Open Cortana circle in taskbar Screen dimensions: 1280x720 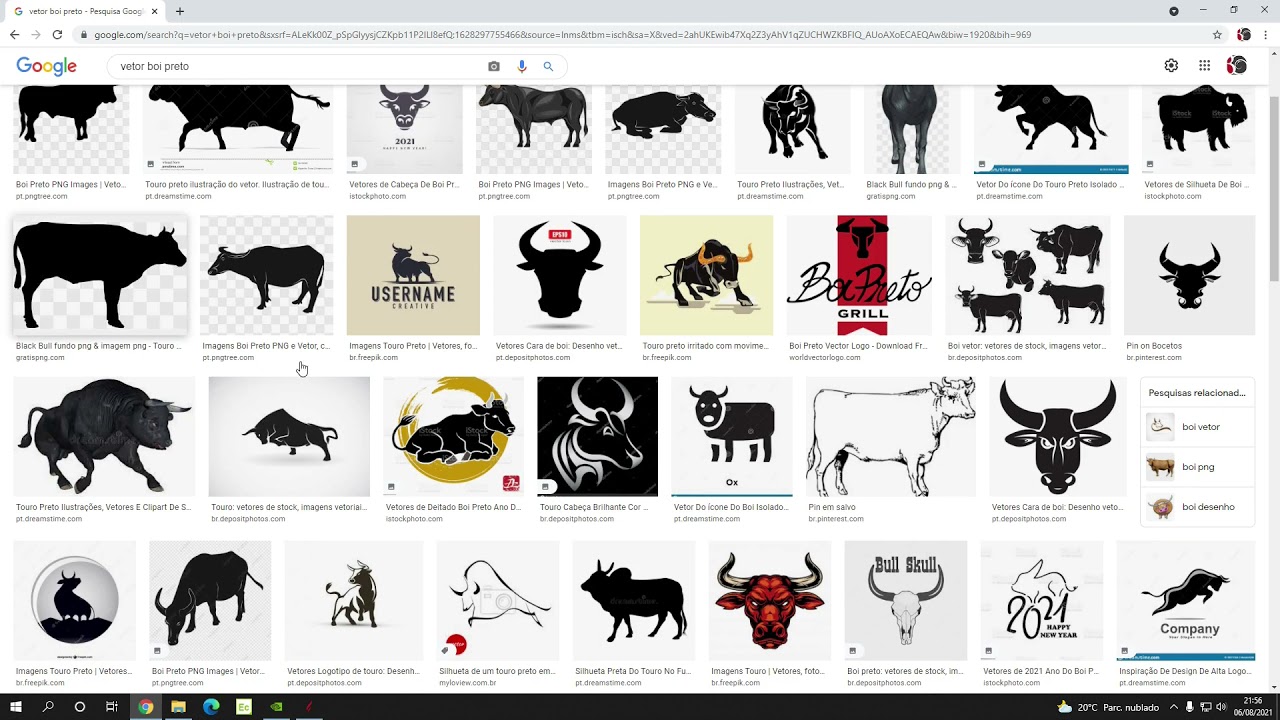click(80, 707)
